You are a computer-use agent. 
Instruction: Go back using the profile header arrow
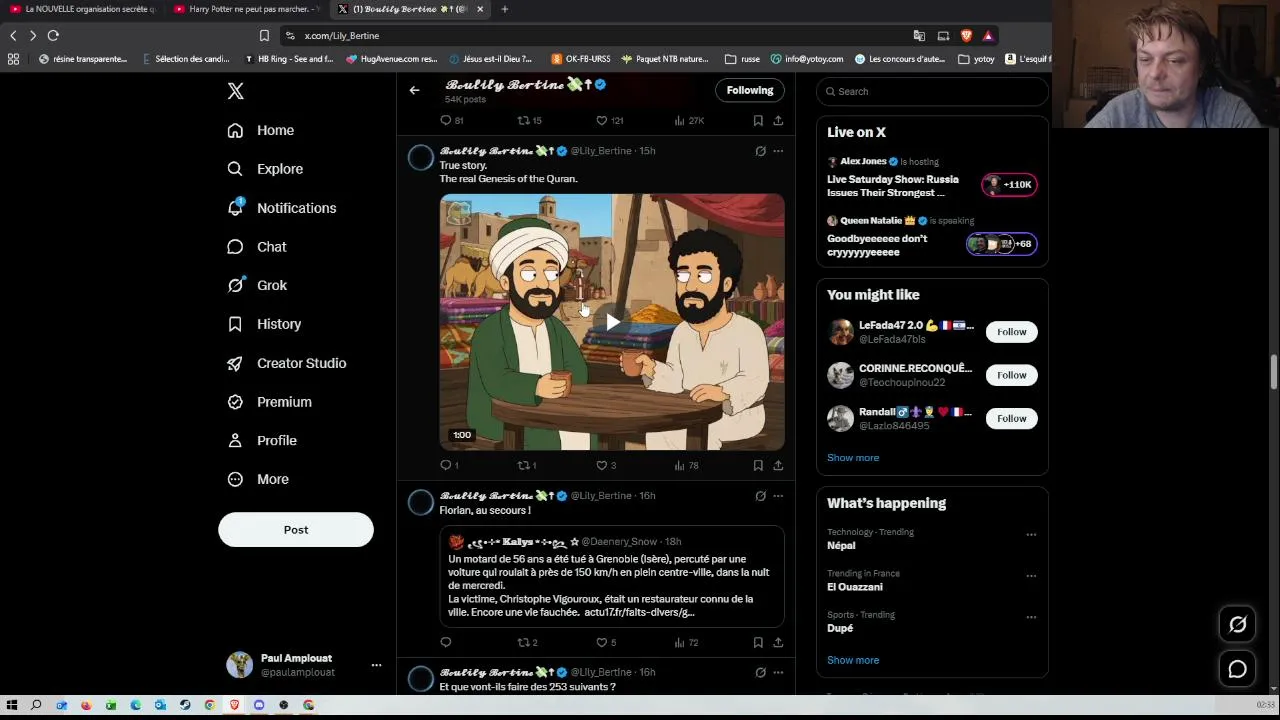pyautogui.click(x=414, y=91)
